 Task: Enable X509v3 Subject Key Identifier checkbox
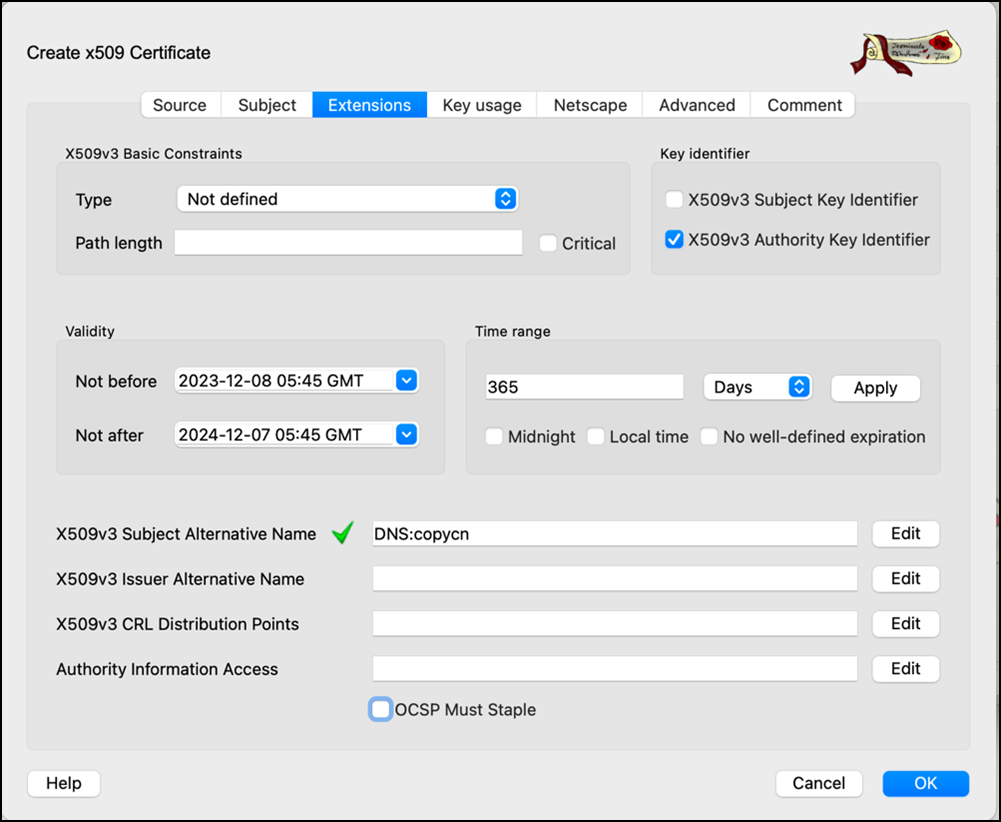click(x=675, y=200)
